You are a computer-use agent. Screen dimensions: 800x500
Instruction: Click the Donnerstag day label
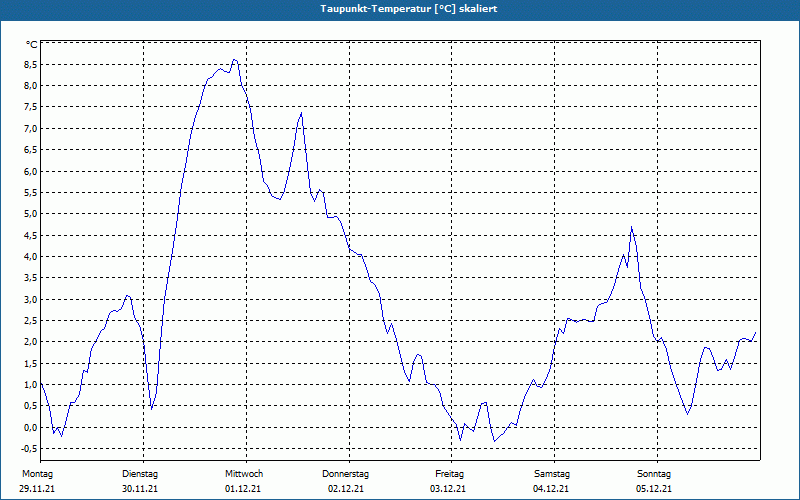coord(345,474)
